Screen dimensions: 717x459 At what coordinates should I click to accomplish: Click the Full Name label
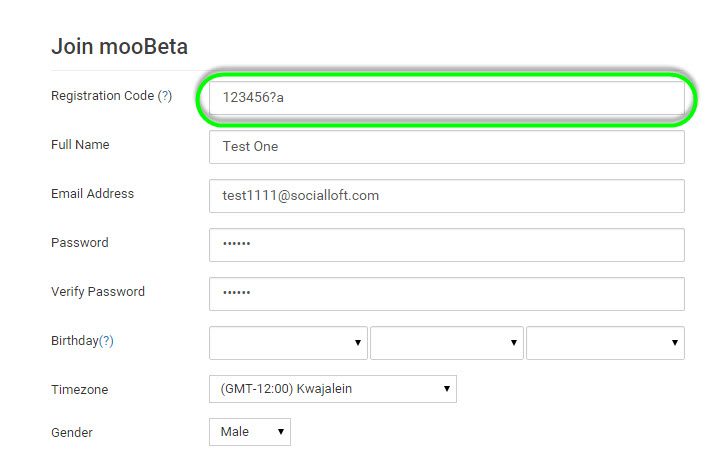tap(80, 144)
